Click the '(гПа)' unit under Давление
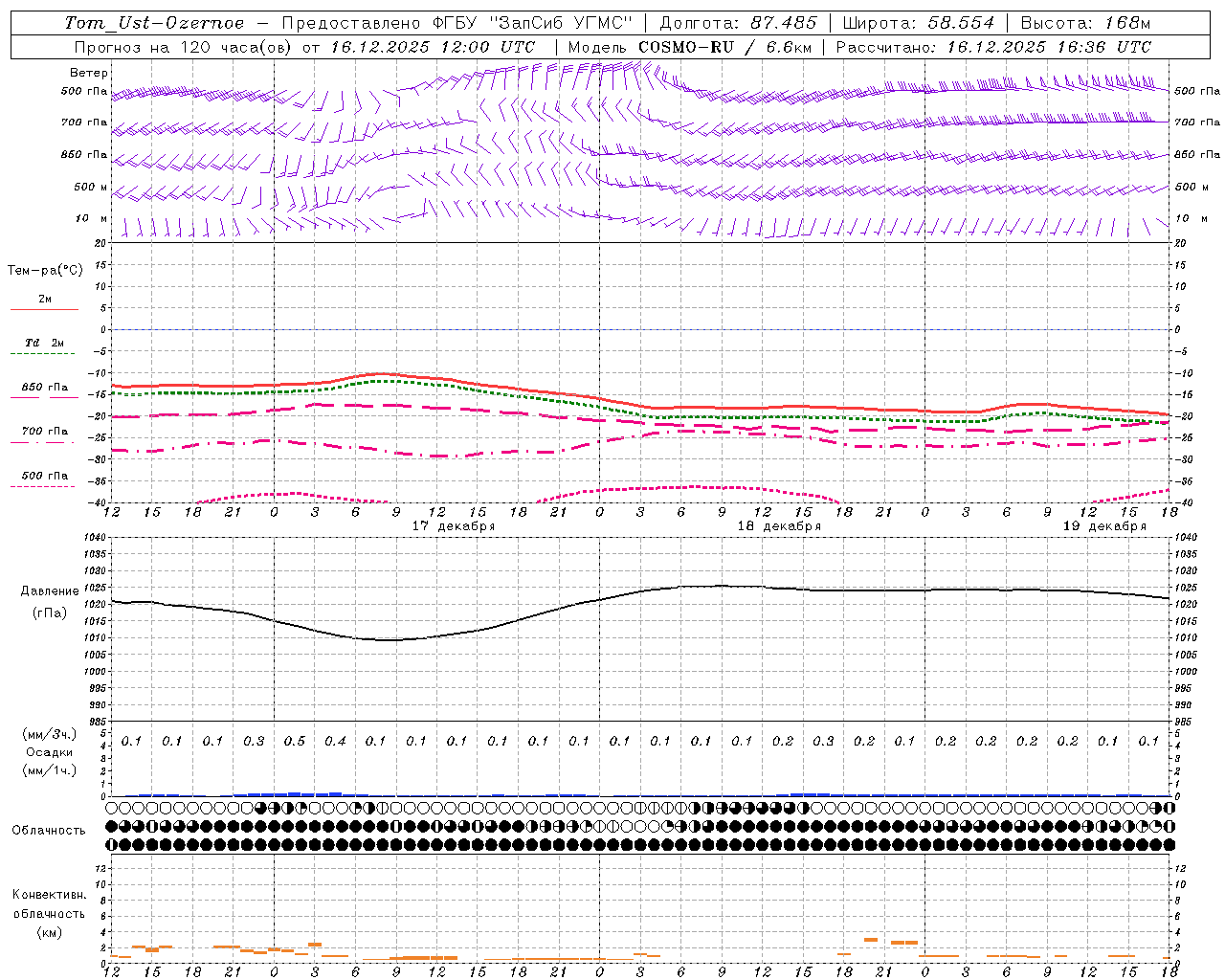The width and height of the screenshot is (1225, 980). coord(50,613)
